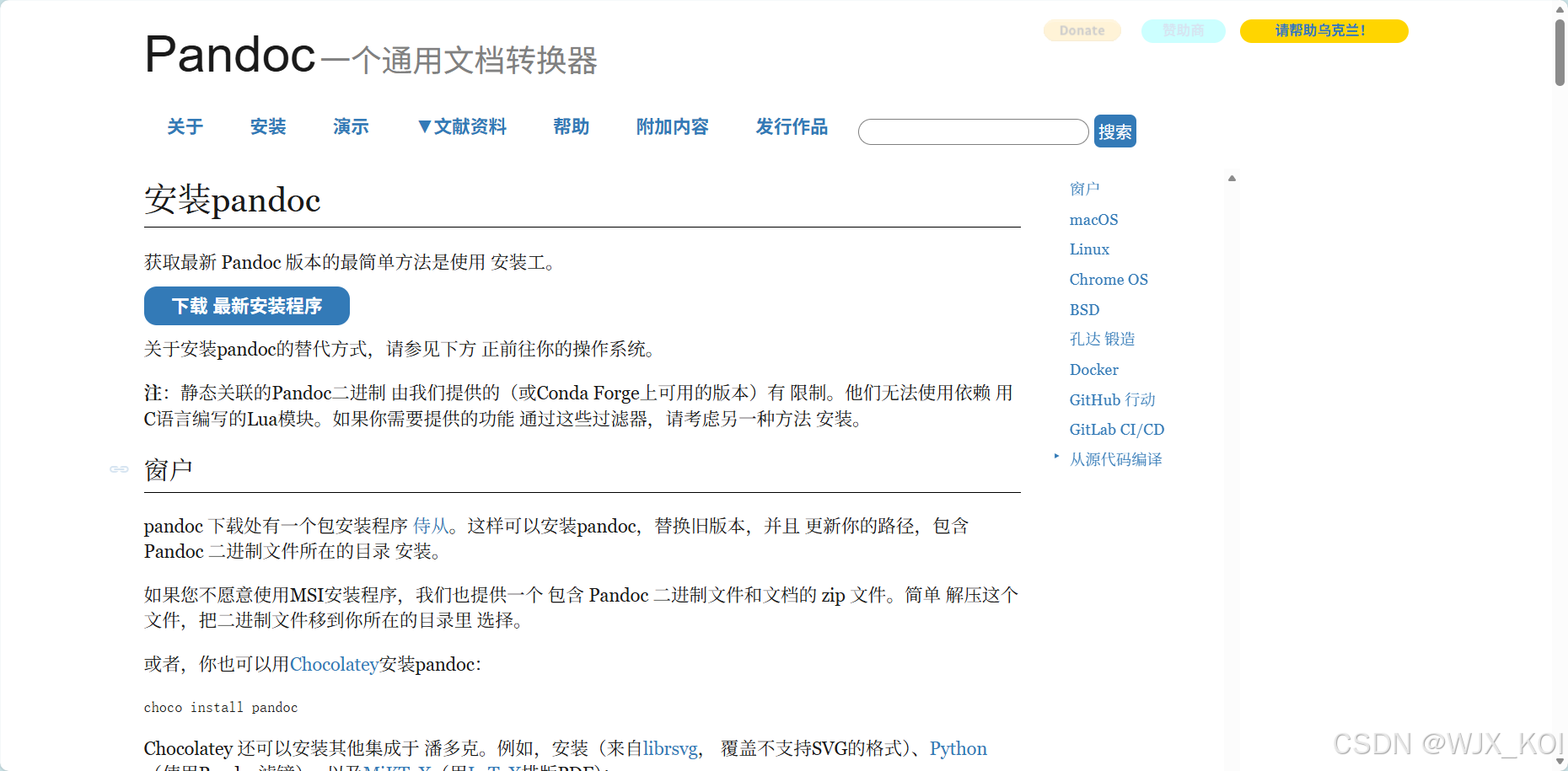Screen dimensions: 1568x771
Task: Open the 从源代码编译 sidebar link
Action: coord(1115,459)
